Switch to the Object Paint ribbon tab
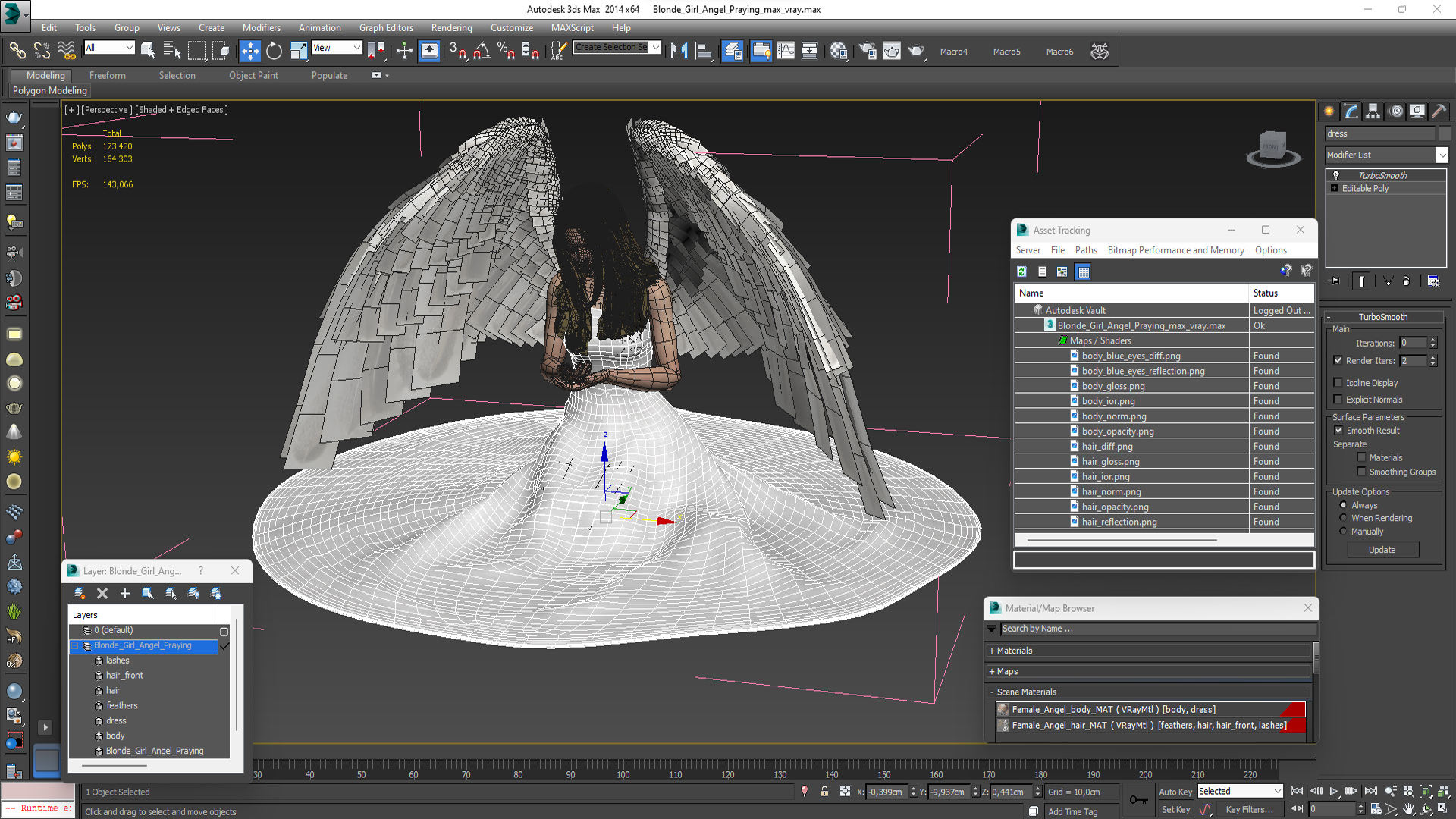The height and width of the screenshot is (819, 1456). click(x=253, y=75)
